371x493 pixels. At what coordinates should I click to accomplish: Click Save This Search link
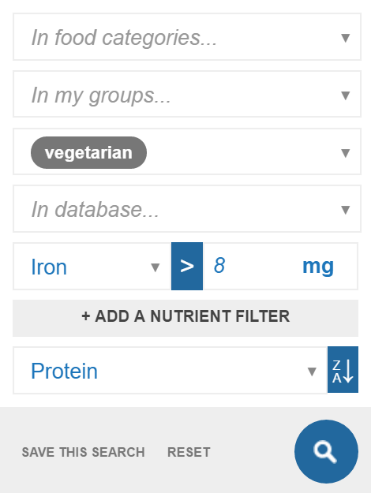(x=83, y=452)
